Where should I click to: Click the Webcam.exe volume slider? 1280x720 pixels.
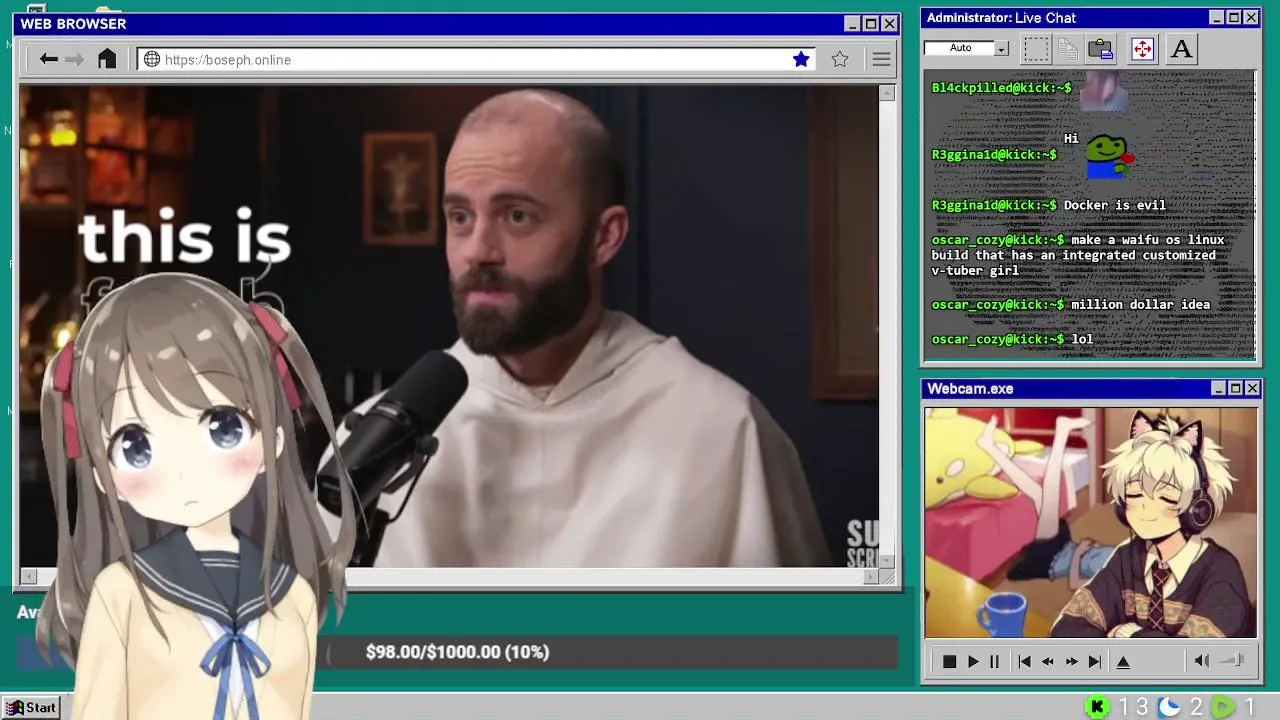pos(1233,660)
